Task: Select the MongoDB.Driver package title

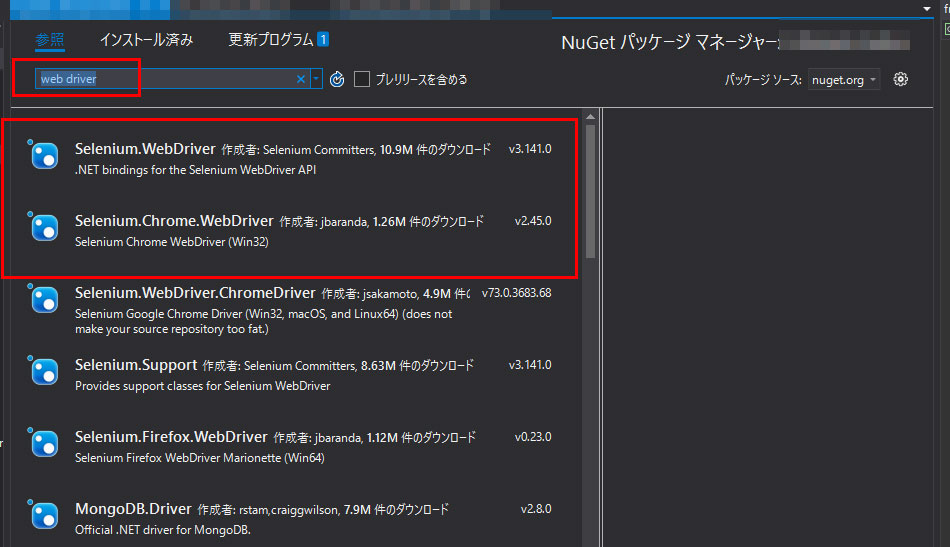Action: tap(132, 509)
